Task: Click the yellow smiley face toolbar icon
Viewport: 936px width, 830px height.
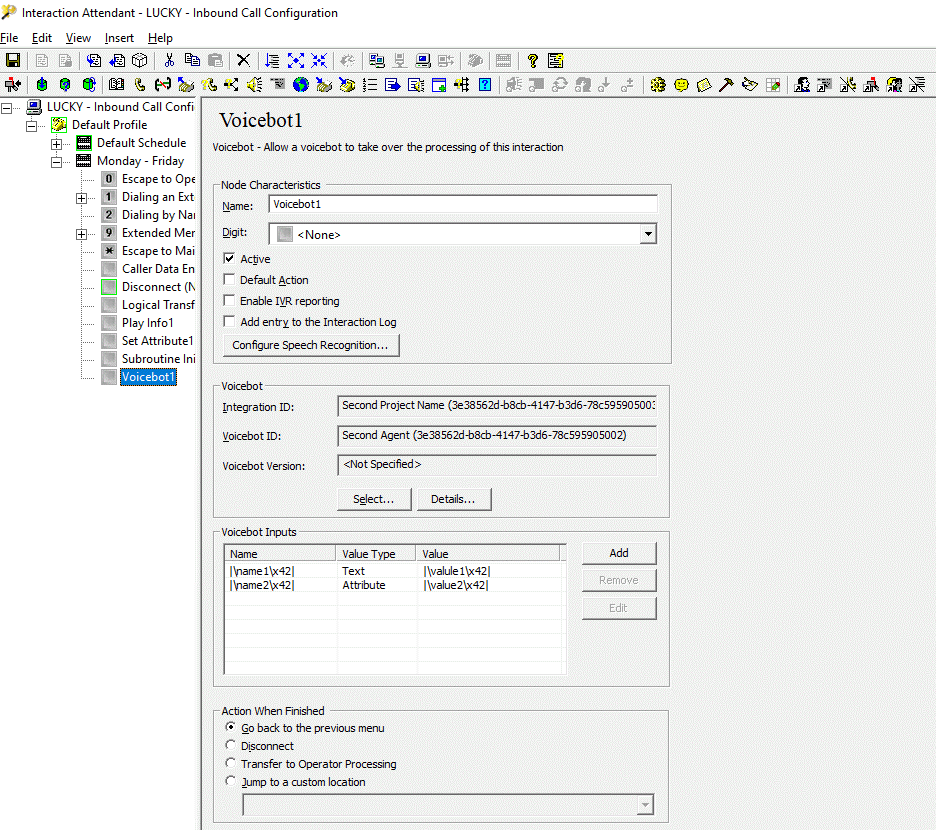Action: point(681,85)
